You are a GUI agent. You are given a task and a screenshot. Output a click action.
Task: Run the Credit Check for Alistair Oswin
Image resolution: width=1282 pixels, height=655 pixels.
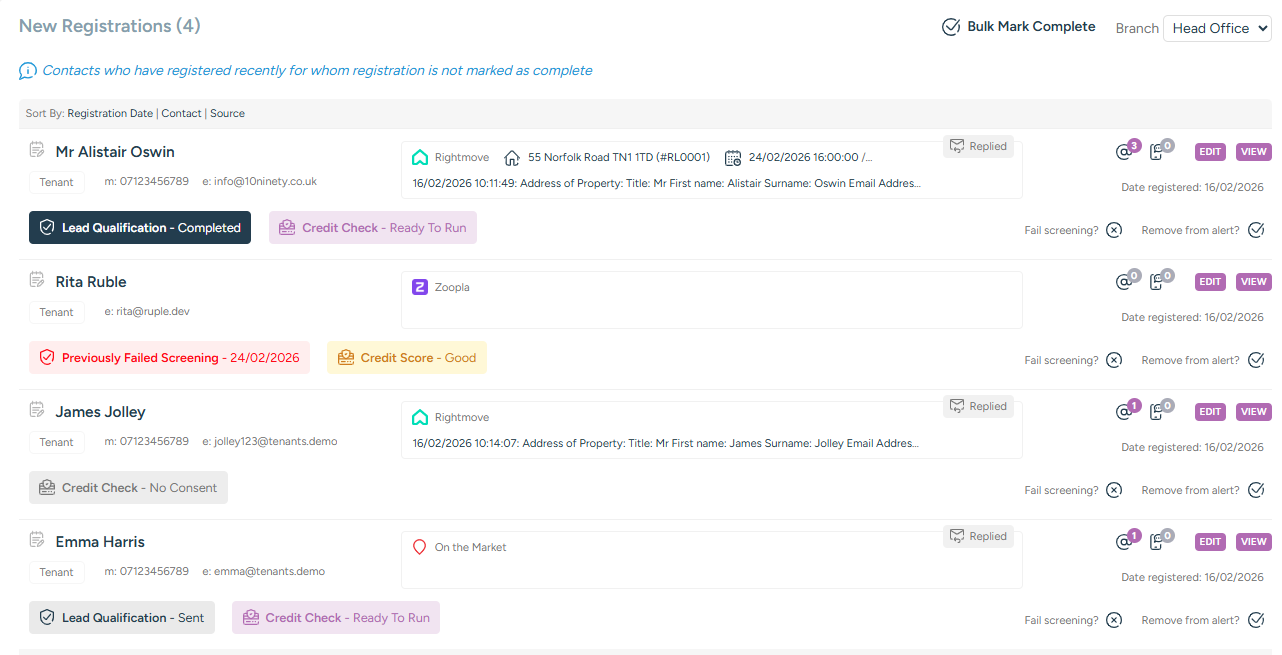point(373,227)
